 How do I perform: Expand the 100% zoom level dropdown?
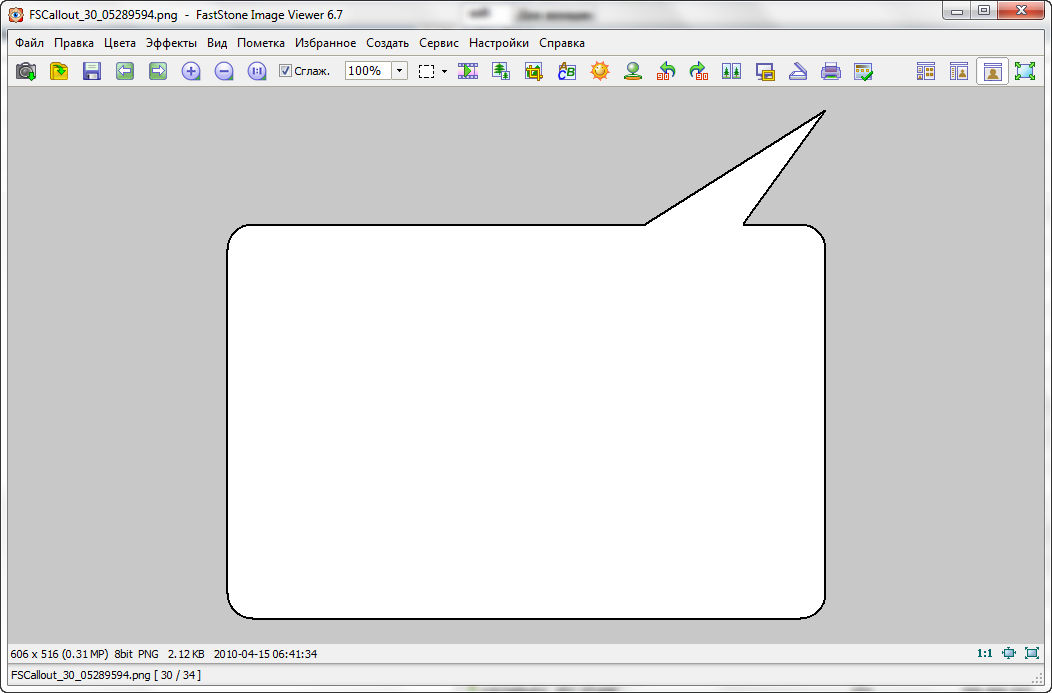click(399, 71)
